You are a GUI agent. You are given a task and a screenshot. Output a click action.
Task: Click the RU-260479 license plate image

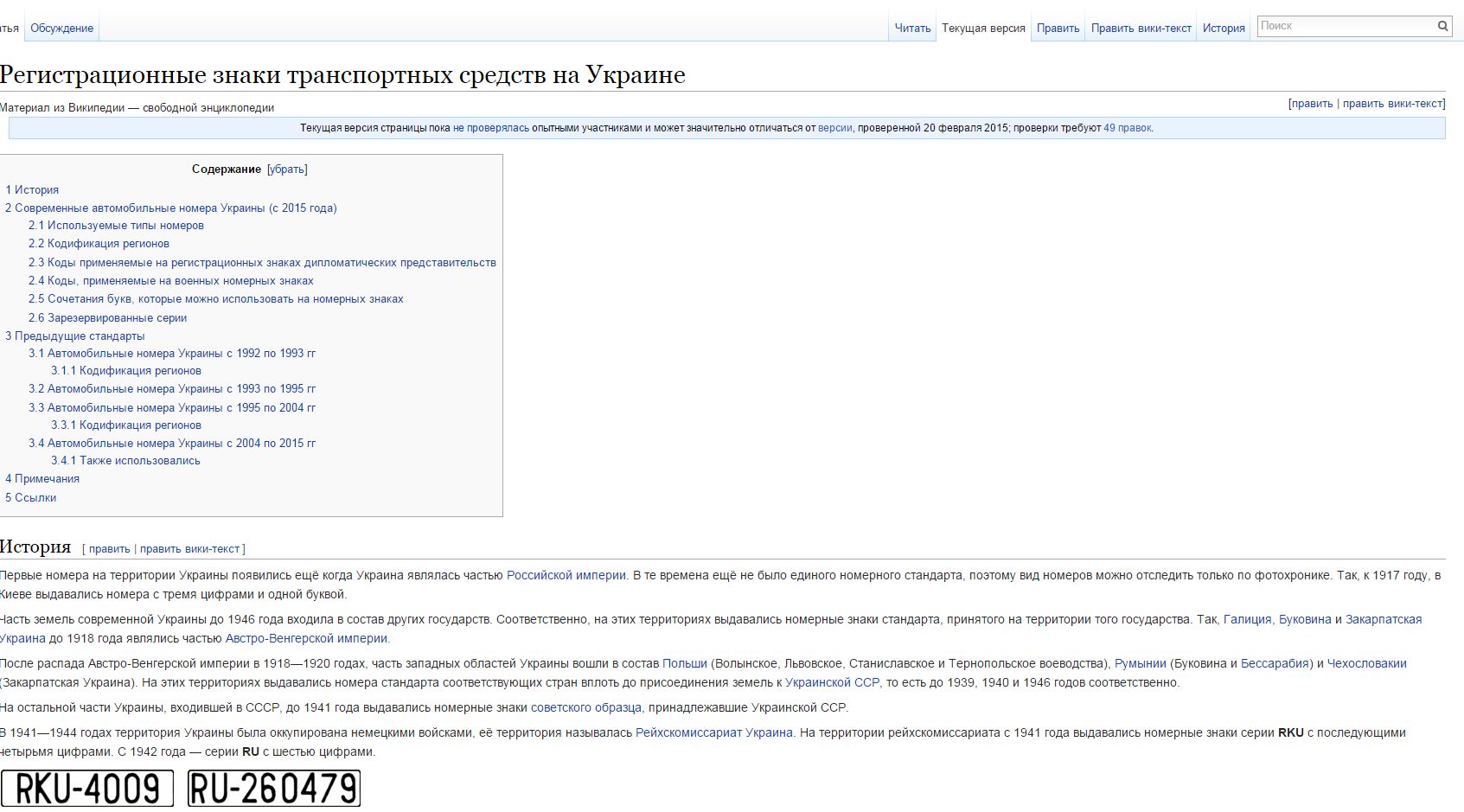(274, 789)
